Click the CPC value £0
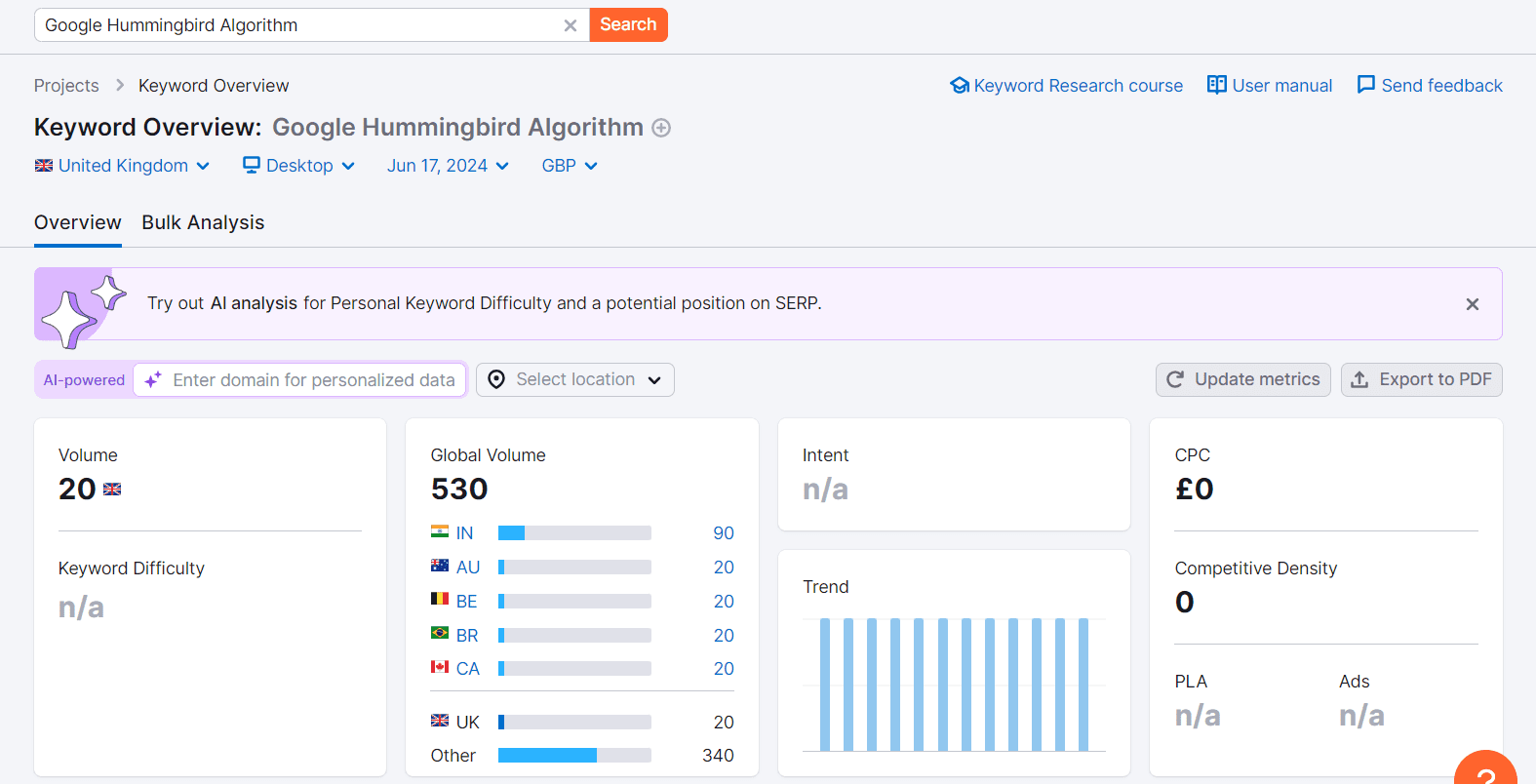This screenshot has width=1536, height=784. pos(1195,490)
